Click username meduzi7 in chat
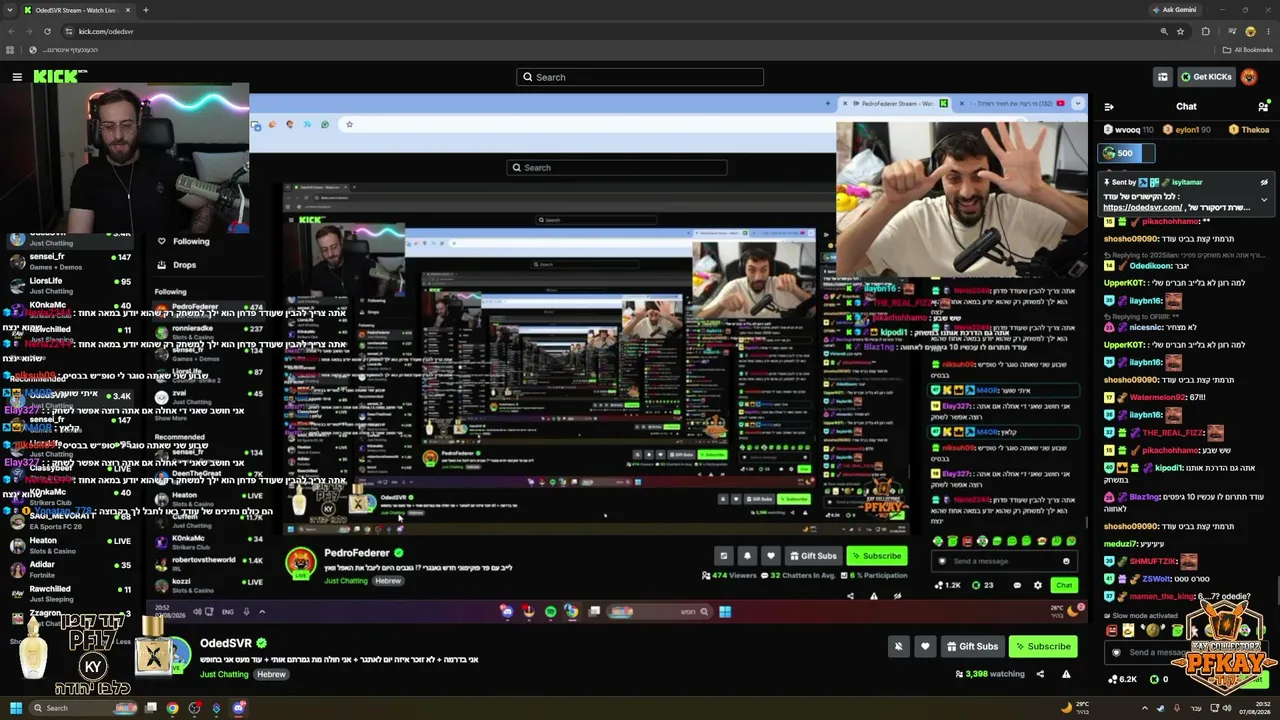The width and height of the screenshot is (1280, 720). pos(1121,544)
